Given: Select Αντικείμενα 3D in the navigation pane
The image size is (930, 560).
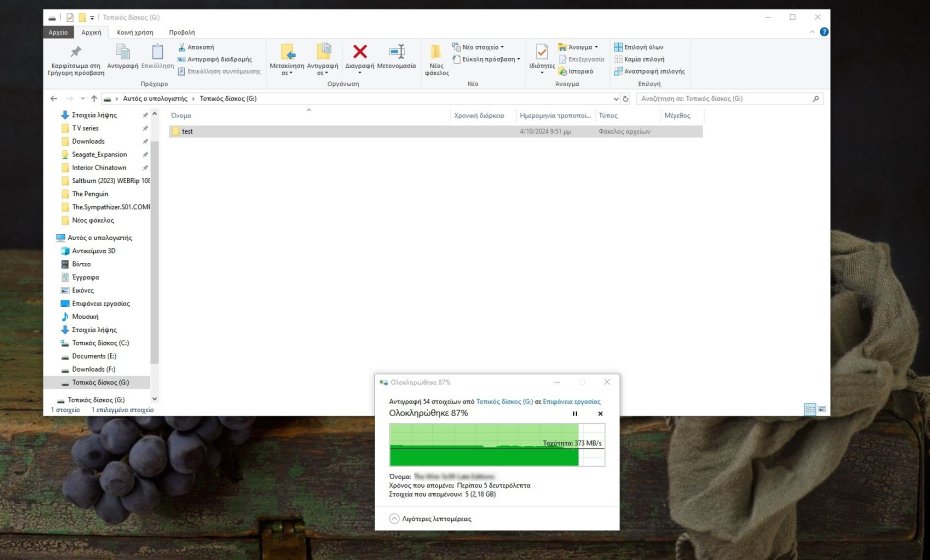Looking at the screenshot, I should pyautogui.click(x=94, y=251).
